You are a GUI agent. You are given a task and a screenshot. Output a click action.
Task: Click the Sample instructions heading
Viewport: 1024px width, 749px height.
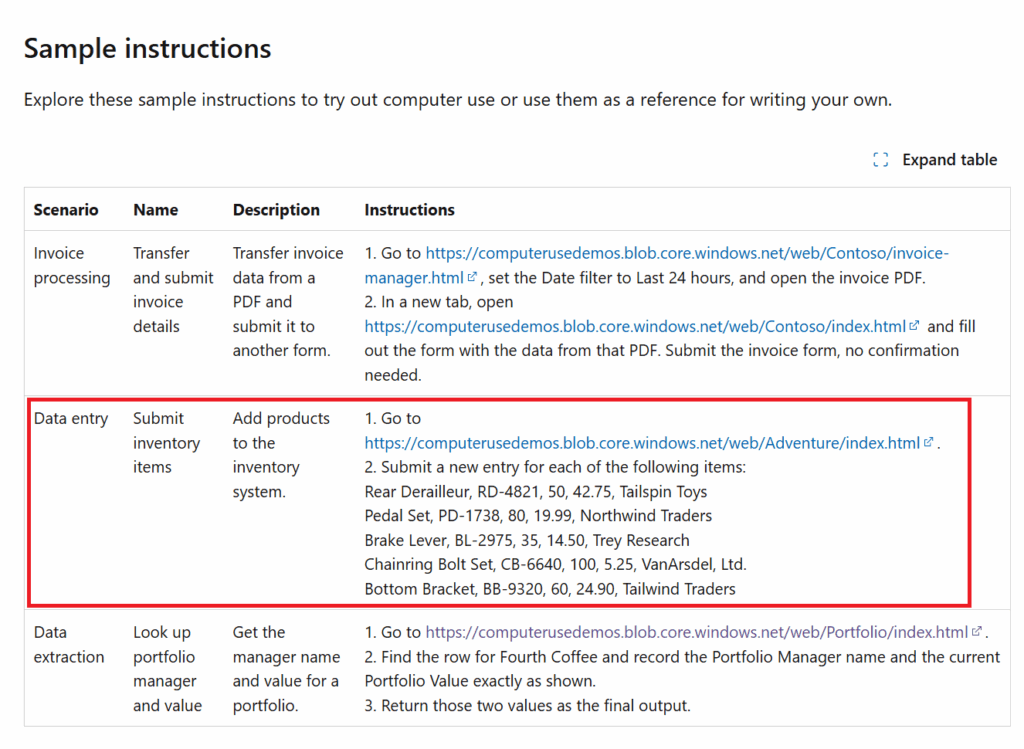point(147,48)
